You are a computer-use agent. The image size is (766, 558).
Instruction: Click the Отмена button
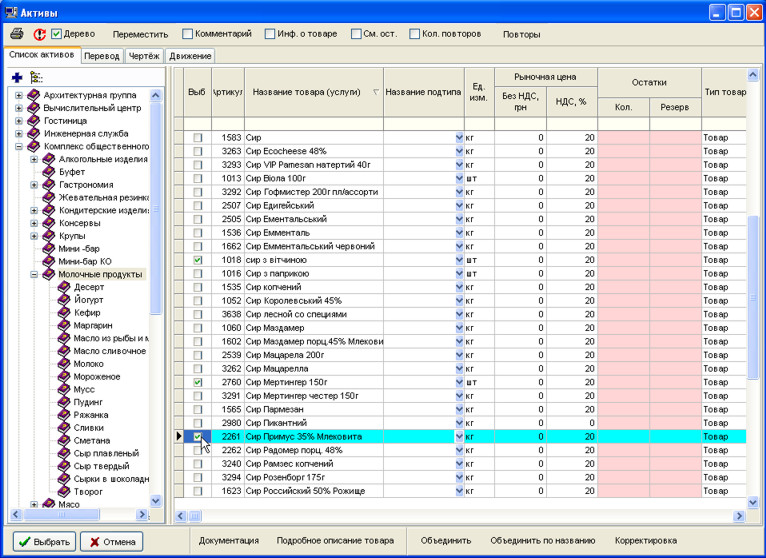(x=111, y=541)
